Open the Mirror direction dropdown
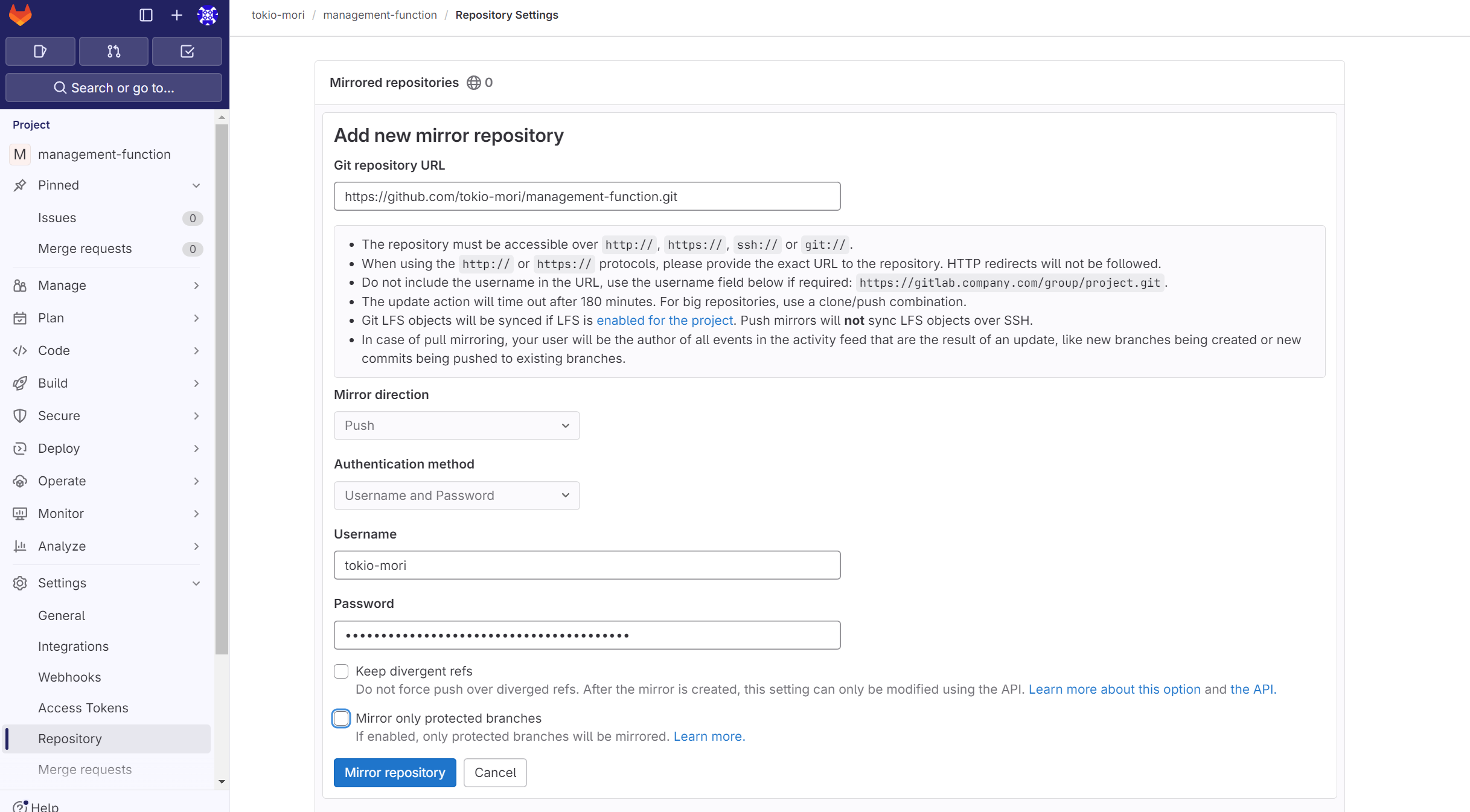The height and width of the screenshot is (812, 1470). 456,426
